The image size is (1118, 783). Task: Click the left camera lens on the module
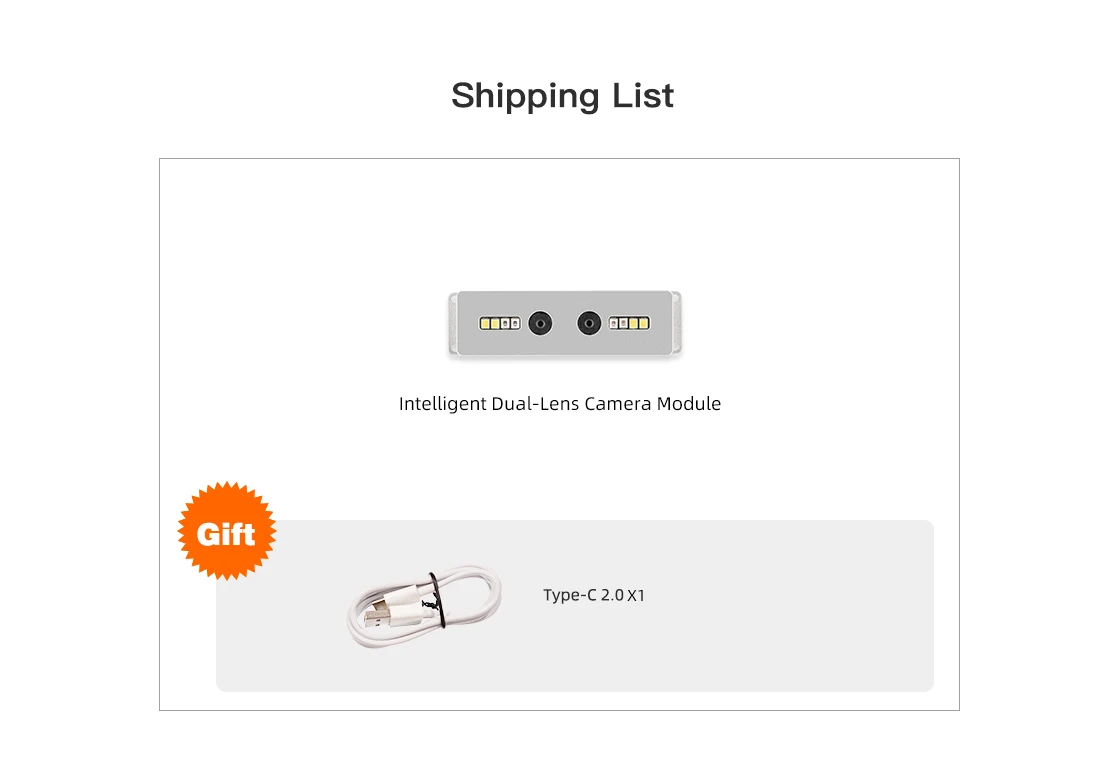pos(540,323)
